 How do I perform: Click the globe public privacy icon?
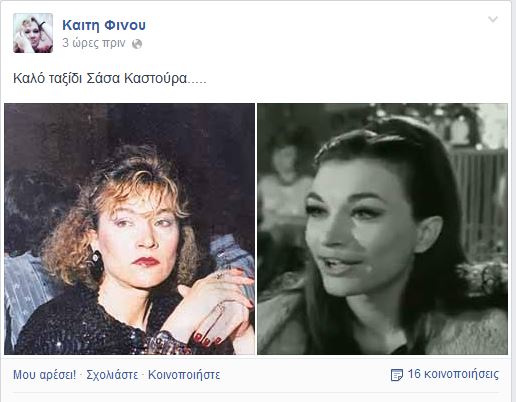click(137, 44)
